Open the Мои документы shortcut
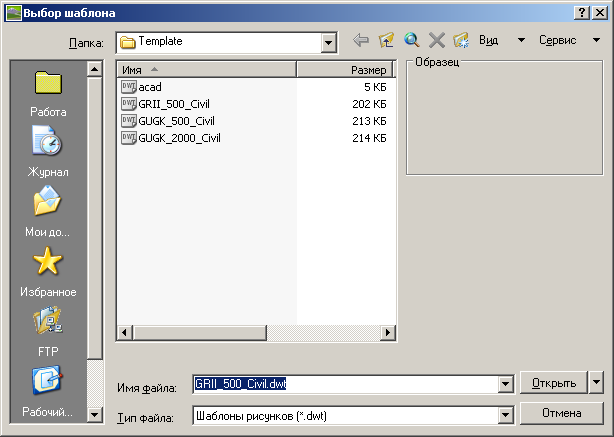 point(47,211)
